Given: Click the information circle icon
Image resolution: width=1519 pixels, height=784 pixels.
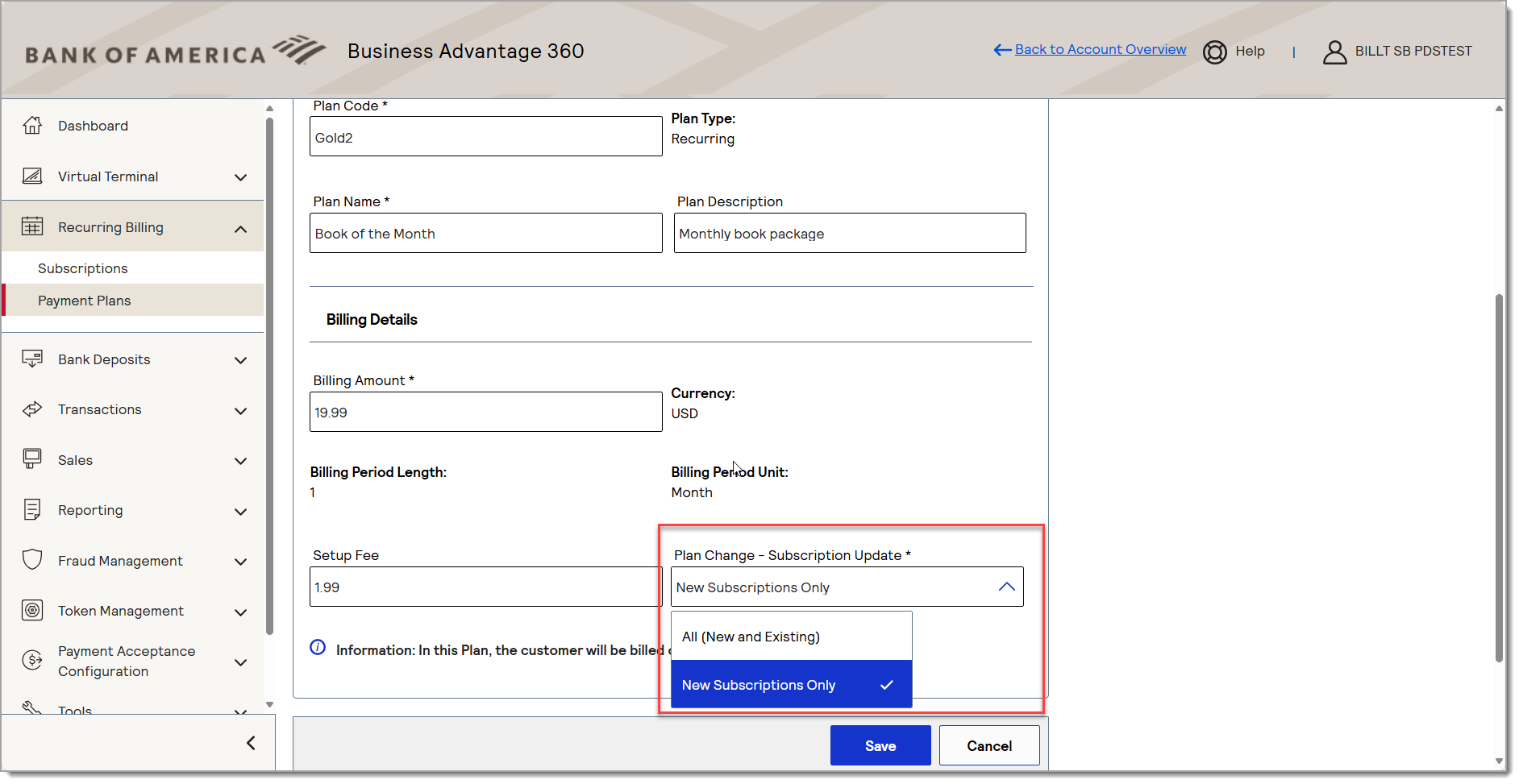Looking at the screenshot, I should tap(318, 647).
